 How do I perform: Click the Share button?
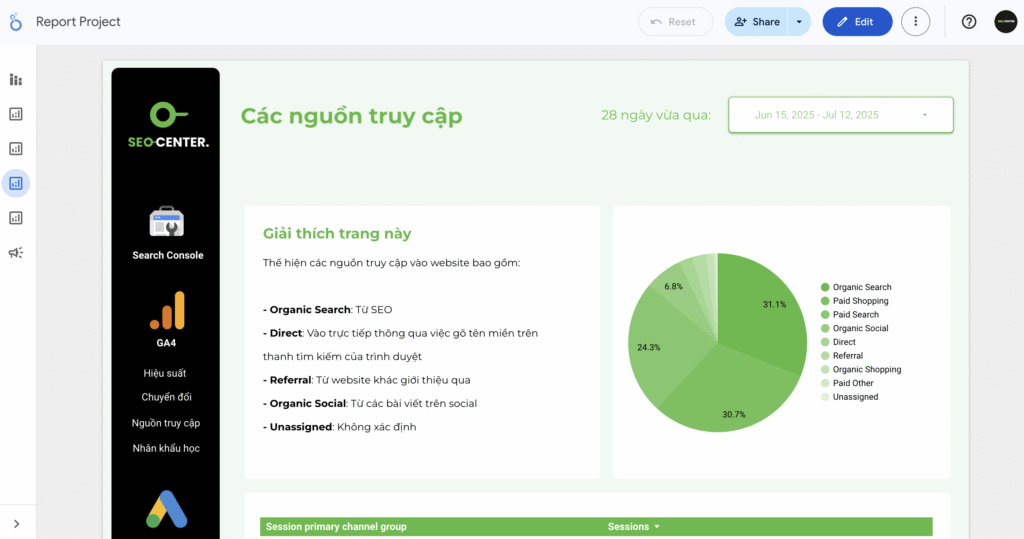(x=756, y=22)
